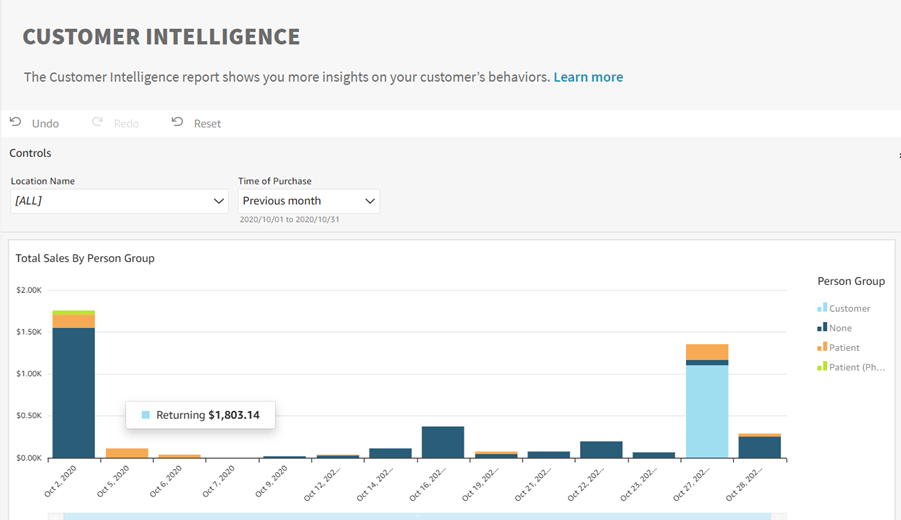This screenshot has width=901, height=520.
Task: Click the Oct 7, 2020 axis label
Action: pyautogui.click(x=219, y=481)
